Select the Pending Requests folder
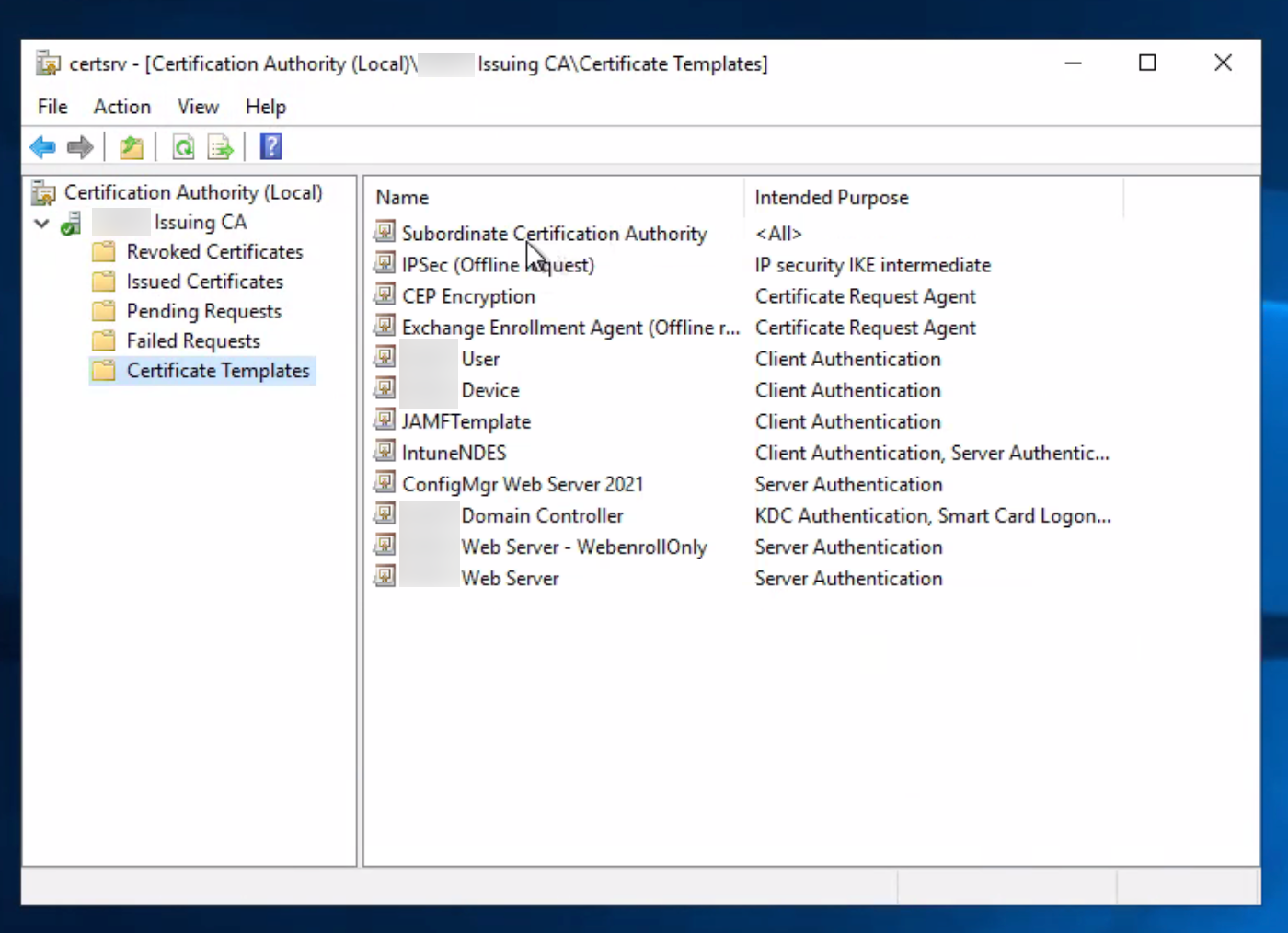 coord(203,311)
